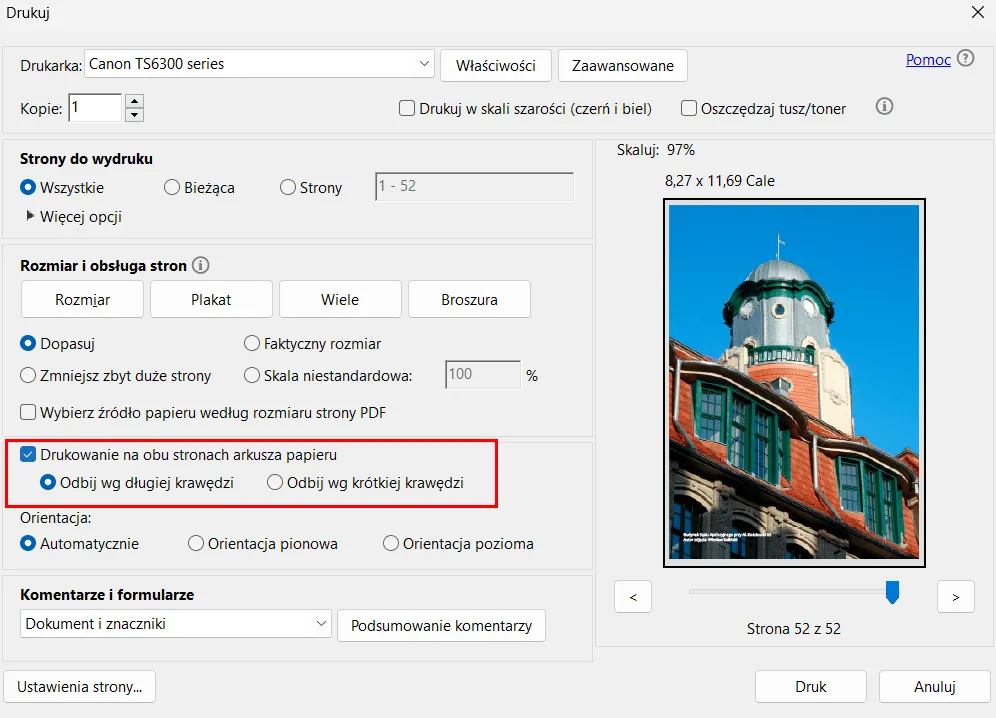This screenshot has height=718, width=996.
Task: Select Odbij wg krótkiej krawędzi option
Action: pos(275,483)
